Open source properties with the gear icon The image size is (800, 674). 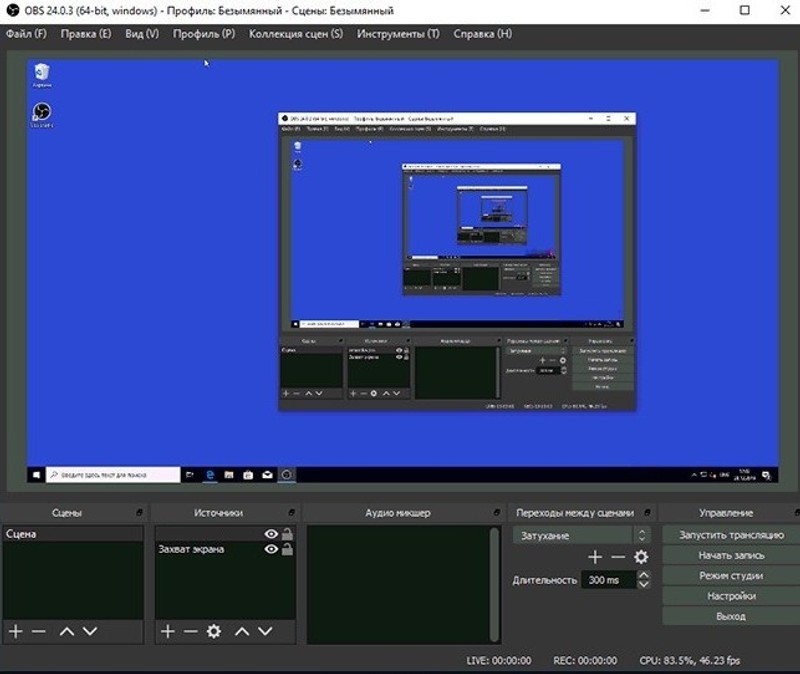(213, 631)
